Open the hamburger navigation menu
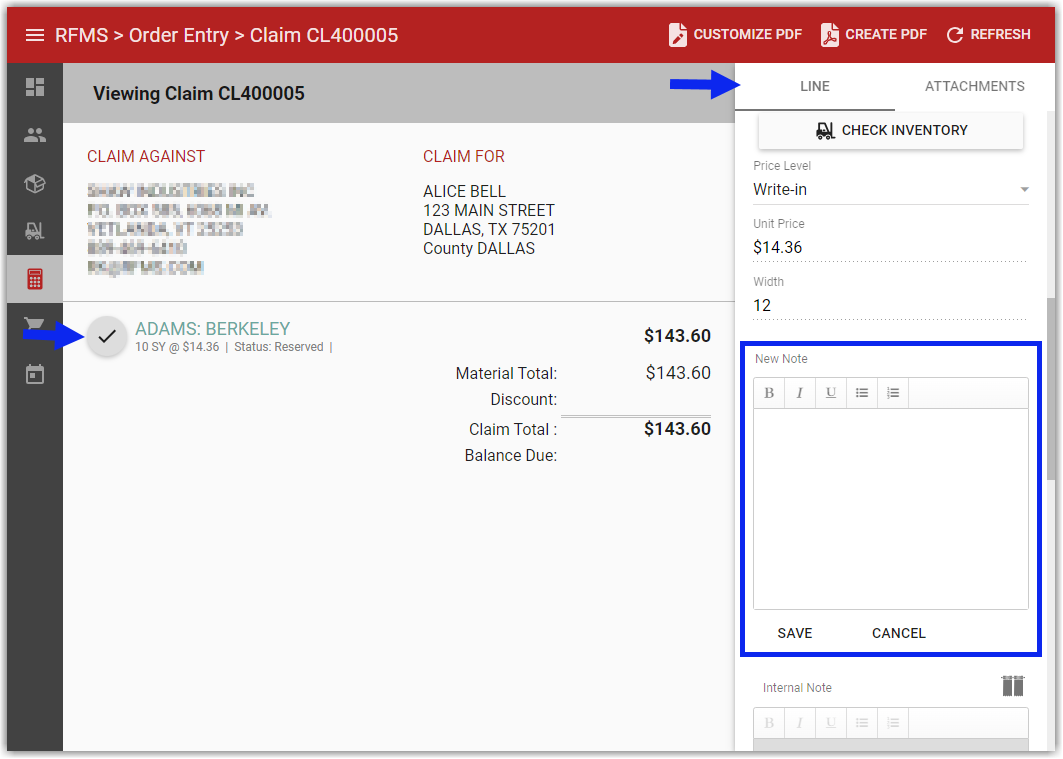Image resolution: width=1063 pixels, height=759 pixels. [35, 35]
